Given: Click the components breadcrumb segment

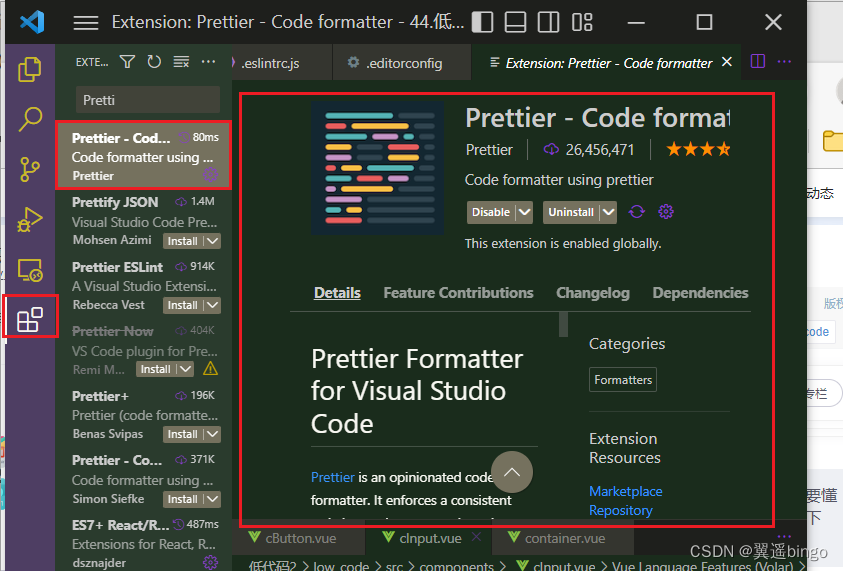Looking at the screenshot, I should coord(456,566).
